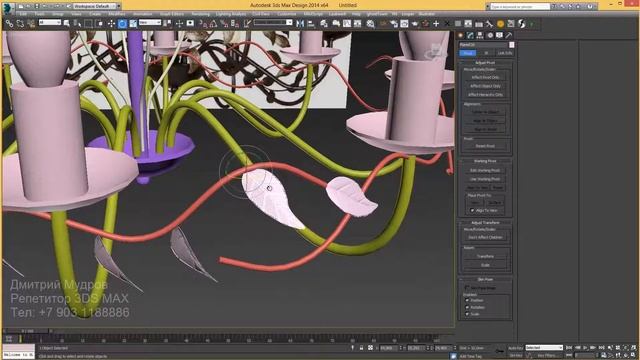640x360 pixels.
Task: Open the Graph Editors menu
Action: (x=172, y=14)
